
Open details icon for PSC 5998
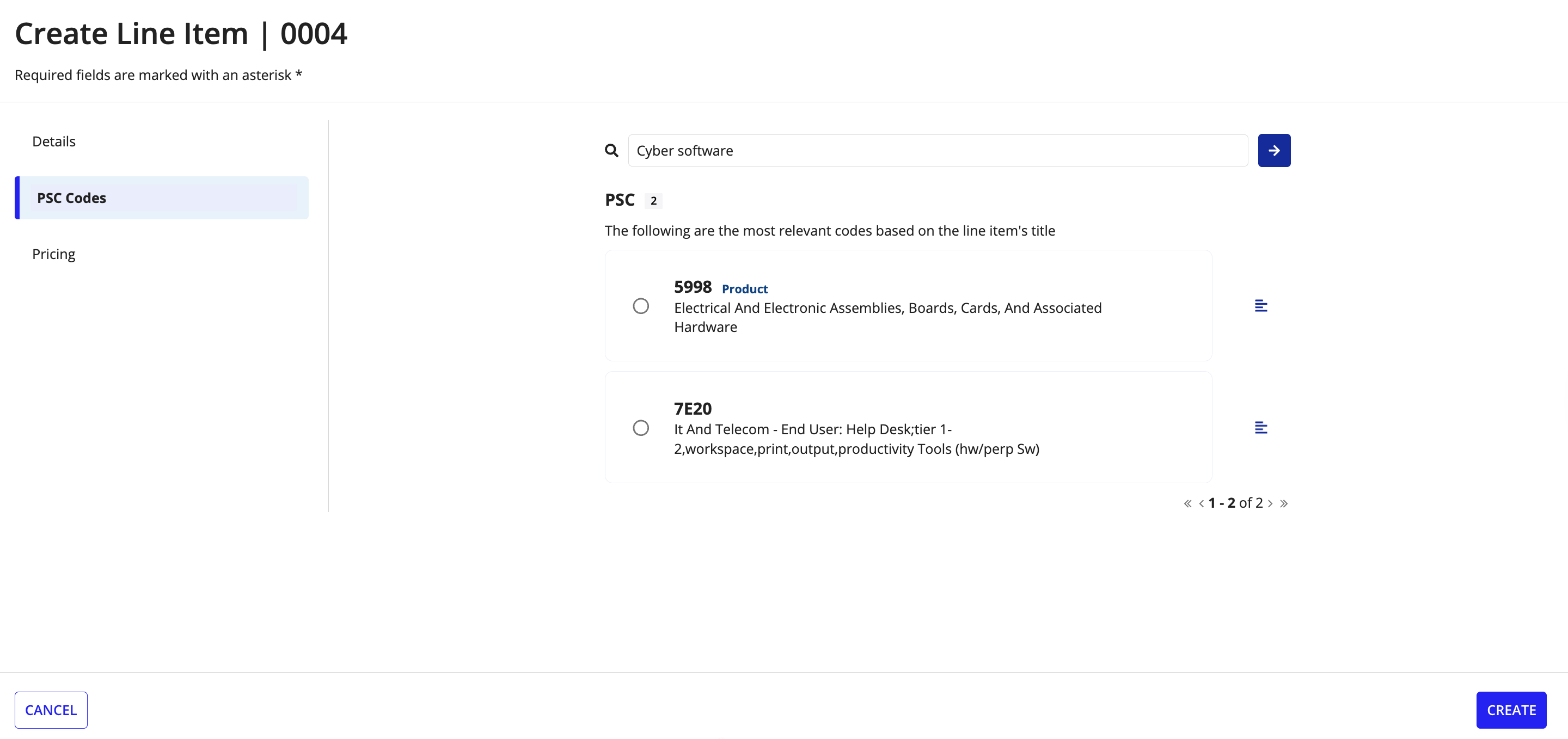click(1260, 305)
